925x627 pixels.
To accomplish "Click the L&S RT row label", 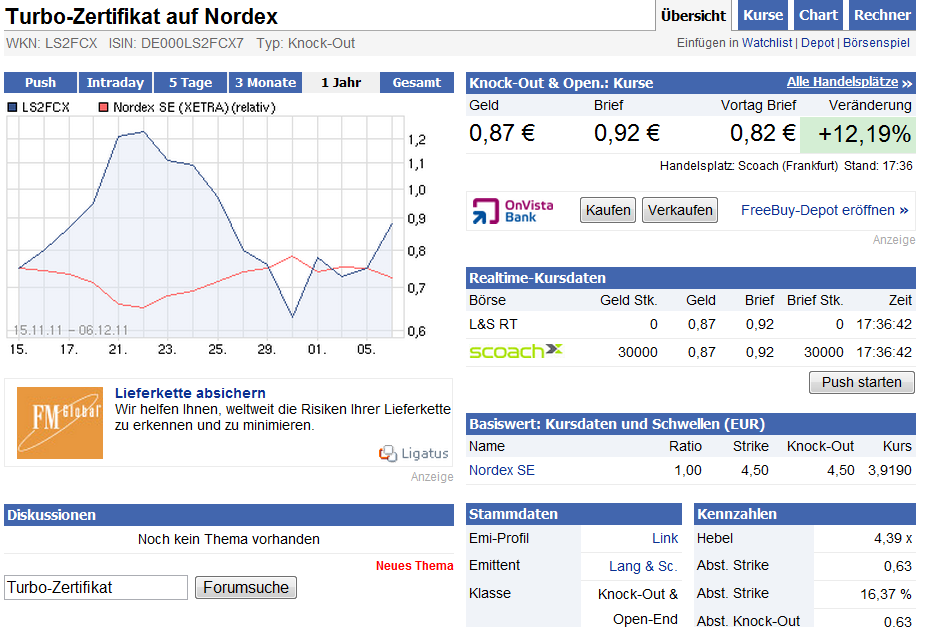I will click(493, 324).
